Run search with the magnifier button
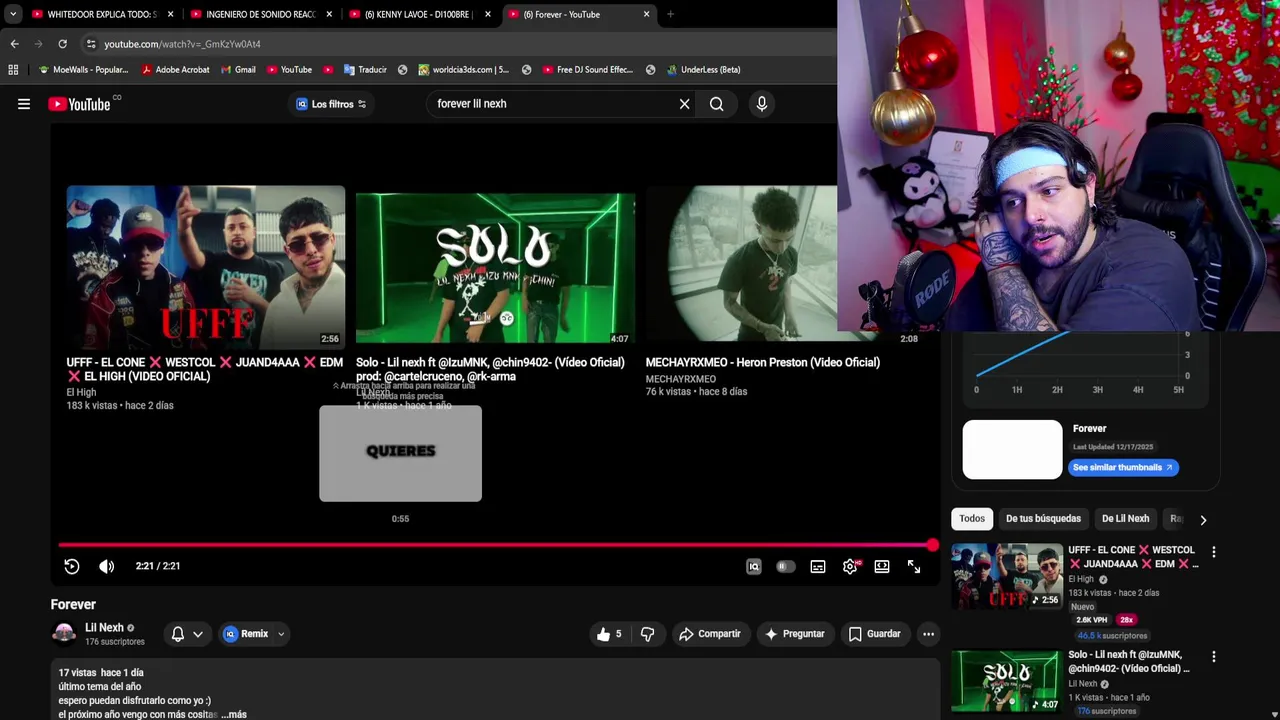This screenshot has width=1280, height=720. coord(717,104)
